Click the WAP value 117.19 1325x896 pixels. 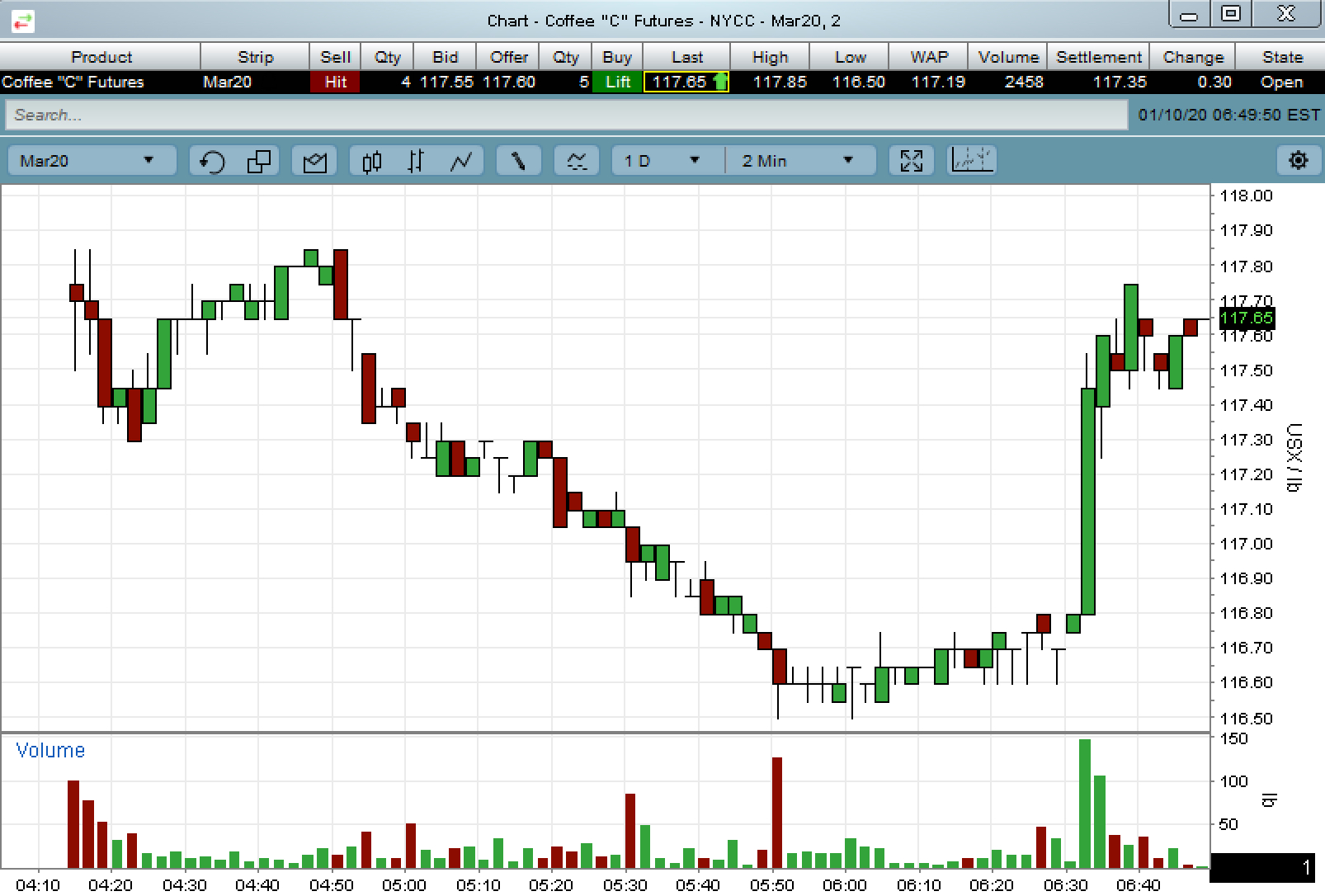(x=938, y=82)
